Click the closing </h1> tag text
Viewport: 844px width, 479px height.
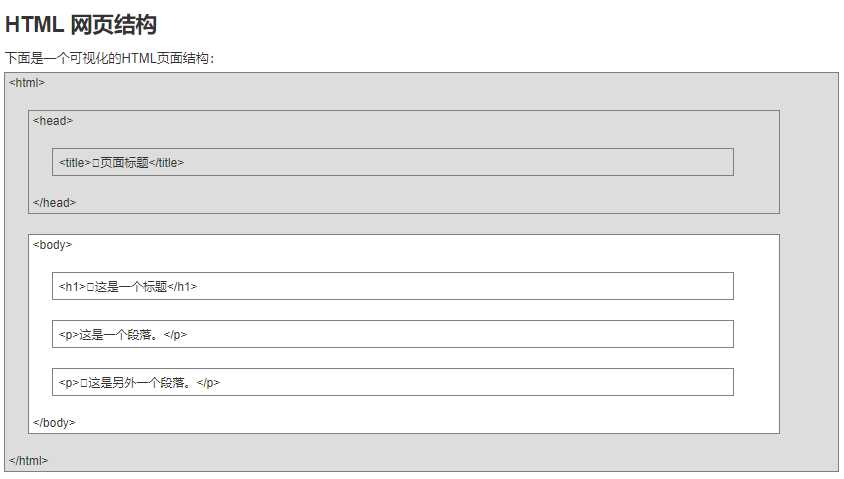pos(182,287)
